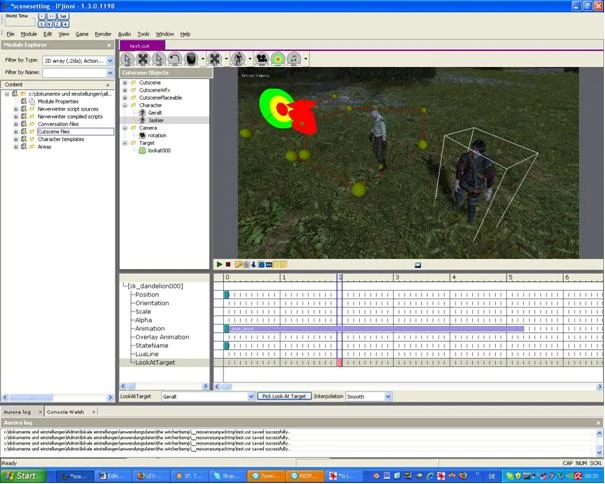
Task: Select the Overlay Animation track row
Action: click(162, 337)
